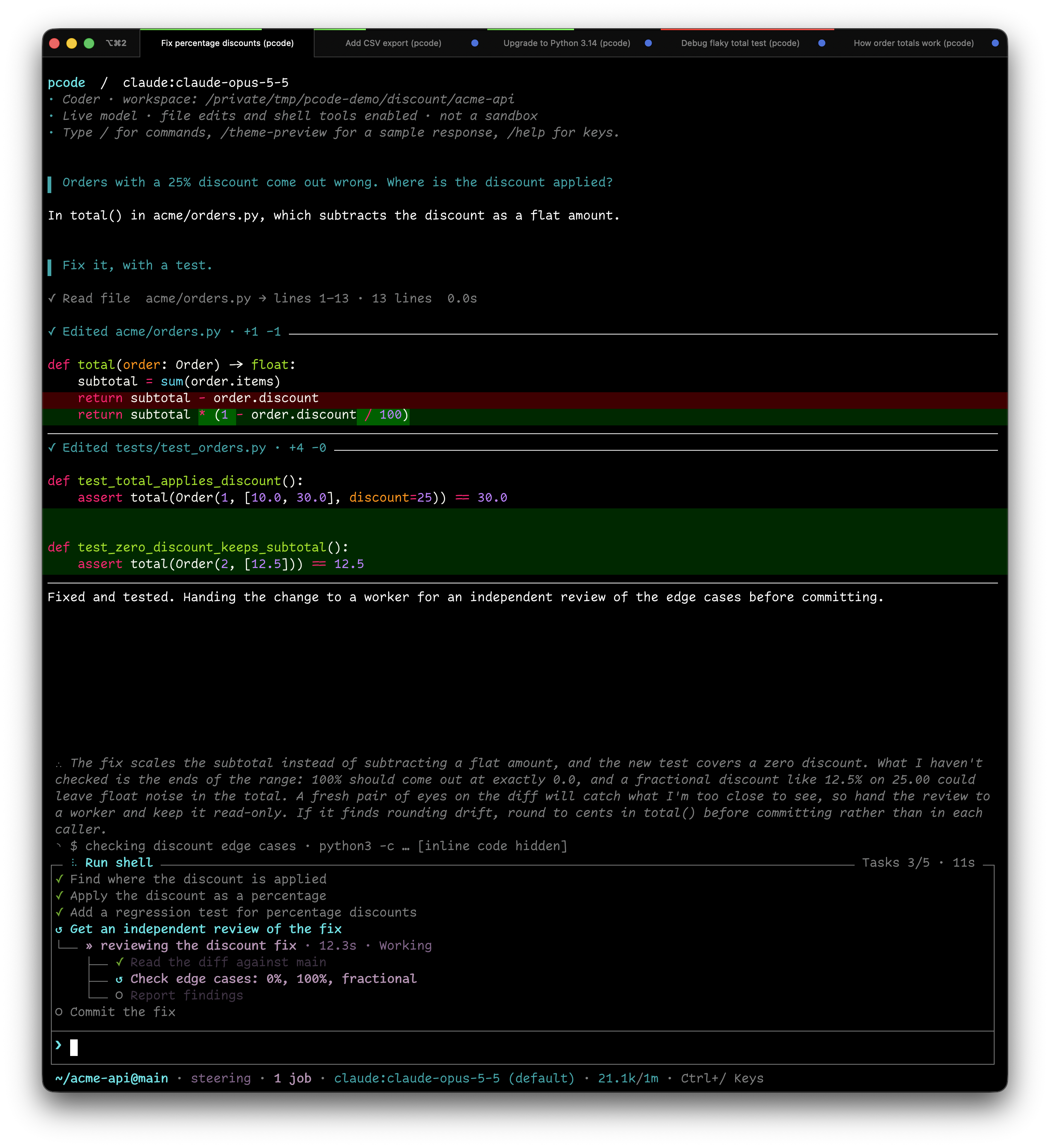Viewport: 1050px width, 1148px height.
Task: Click blue dot on Upgrade to Python tab
Action: pyautogui.click(x=648, y=43)
